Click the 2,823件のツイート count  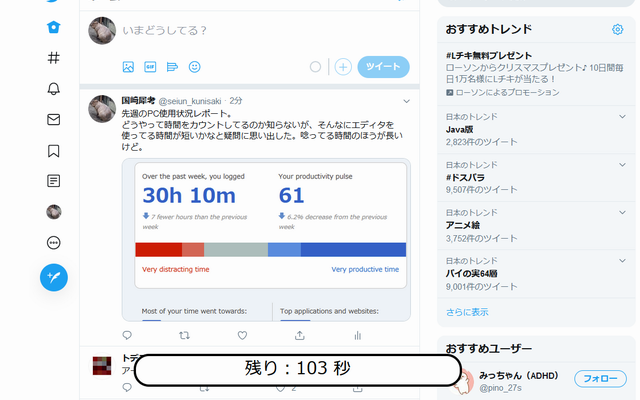coord(481,142)
